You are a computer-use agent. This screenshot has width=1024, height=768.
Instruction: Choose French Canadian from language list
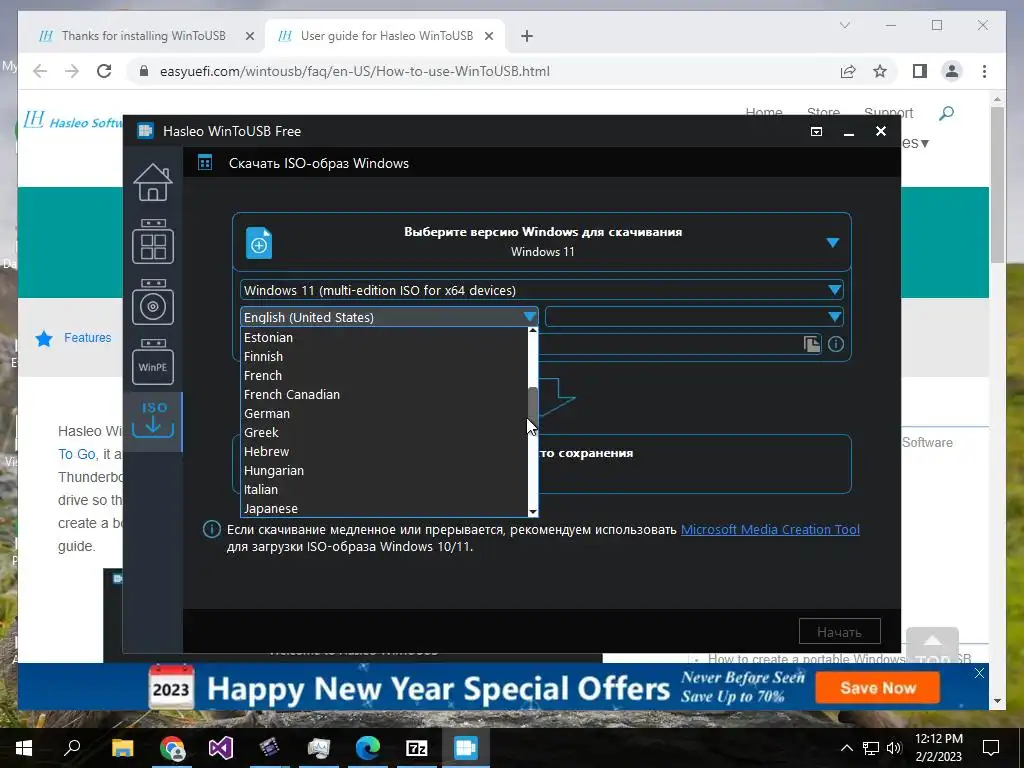[384, 394]
